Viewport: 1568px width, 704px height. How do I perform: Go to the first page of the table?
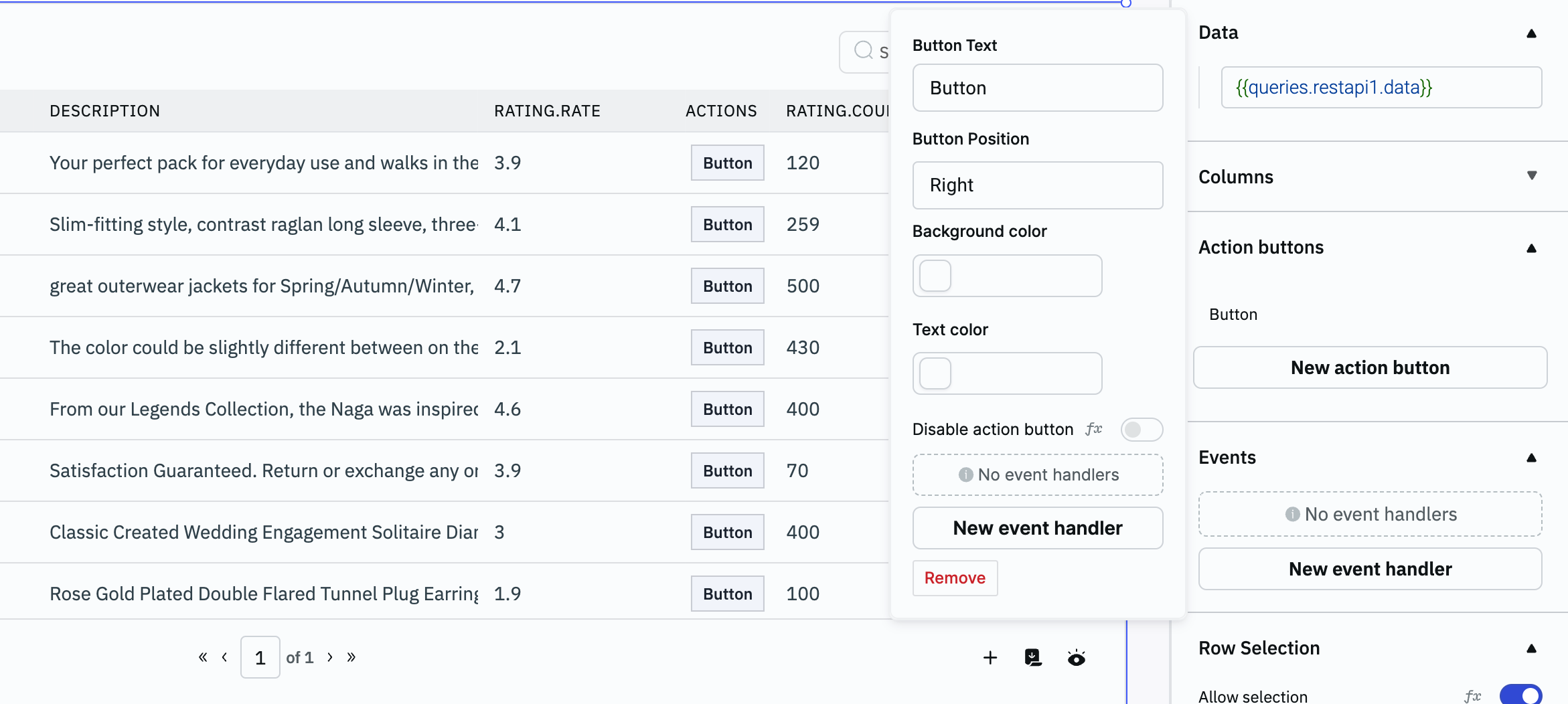203,657
